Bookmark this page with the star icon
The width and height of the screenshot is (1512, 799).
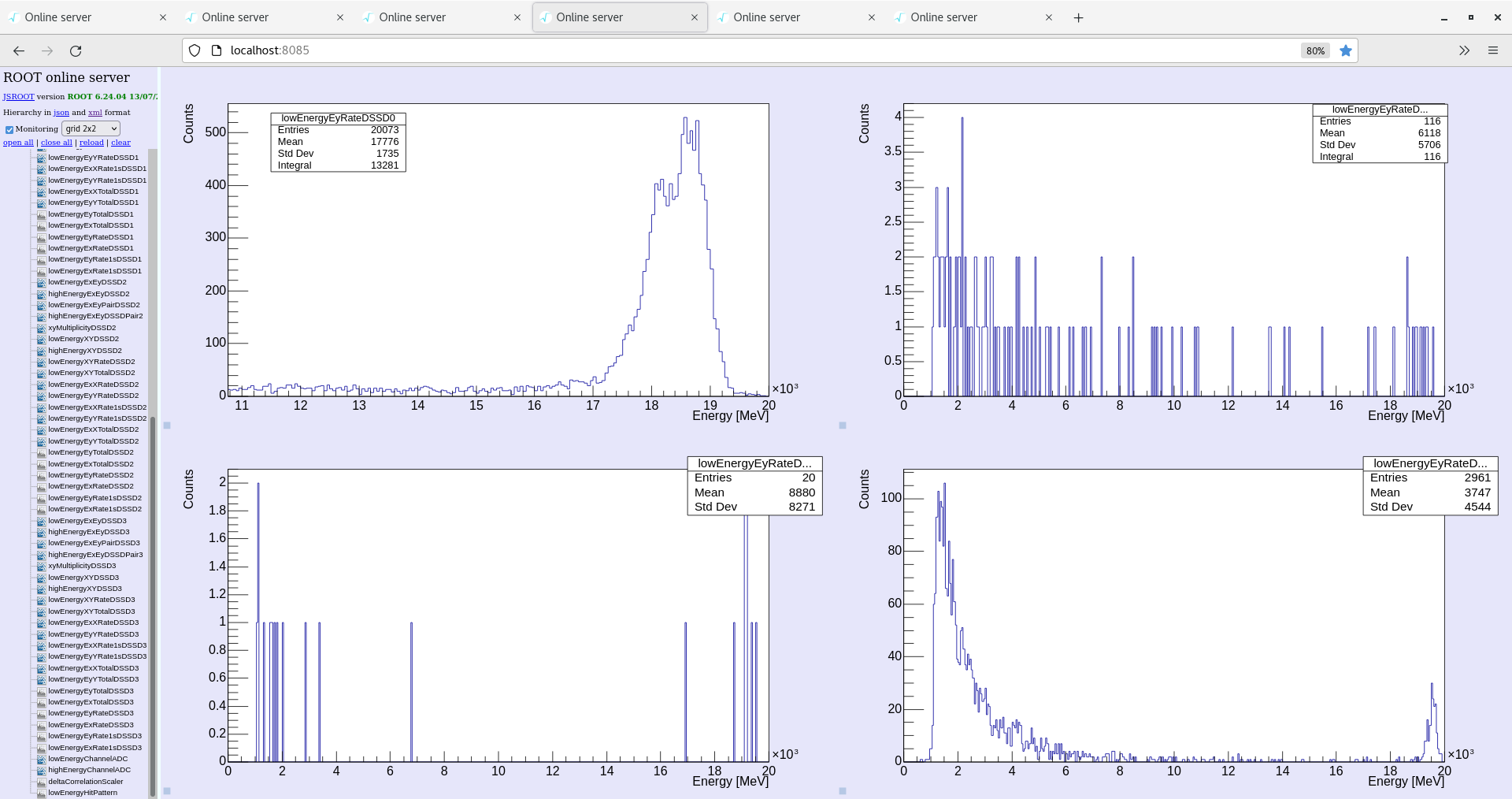coord(1346,50)
